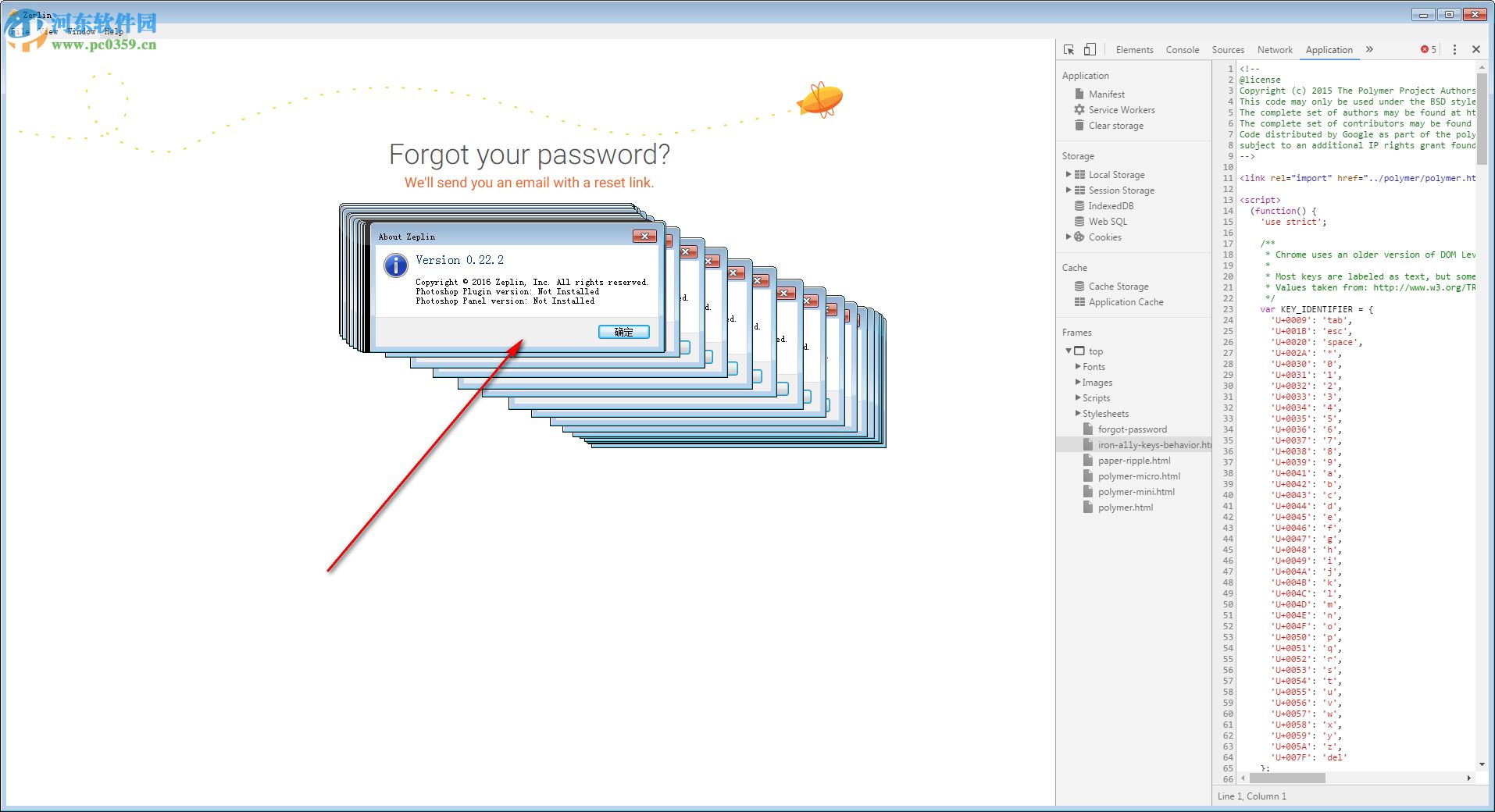Click the "'U+007F': 'del'" code line
Viewport: 1495px width, 812px height.
(x=1308, y=757)
